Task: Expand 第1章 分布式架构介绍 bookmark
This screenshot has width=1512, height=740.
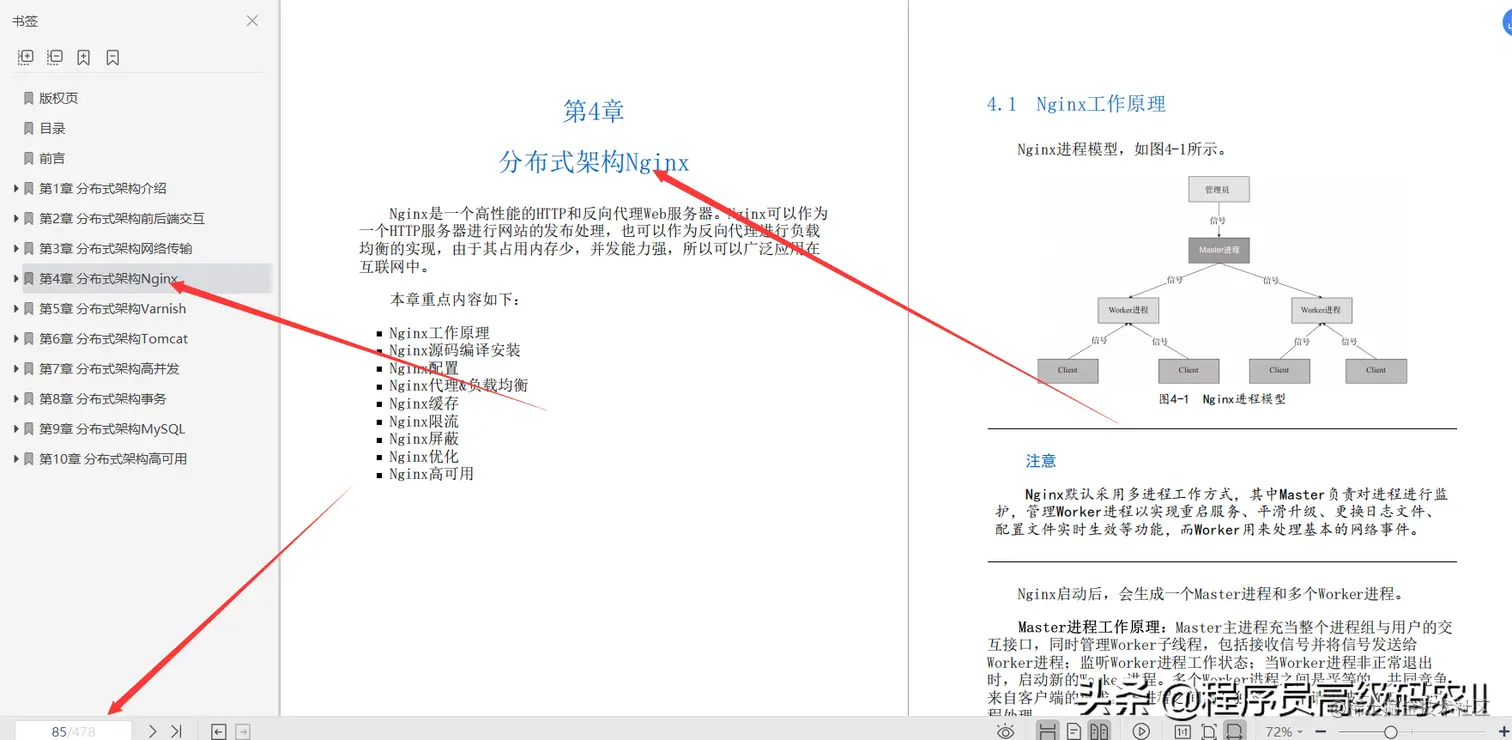Action: 16,188
